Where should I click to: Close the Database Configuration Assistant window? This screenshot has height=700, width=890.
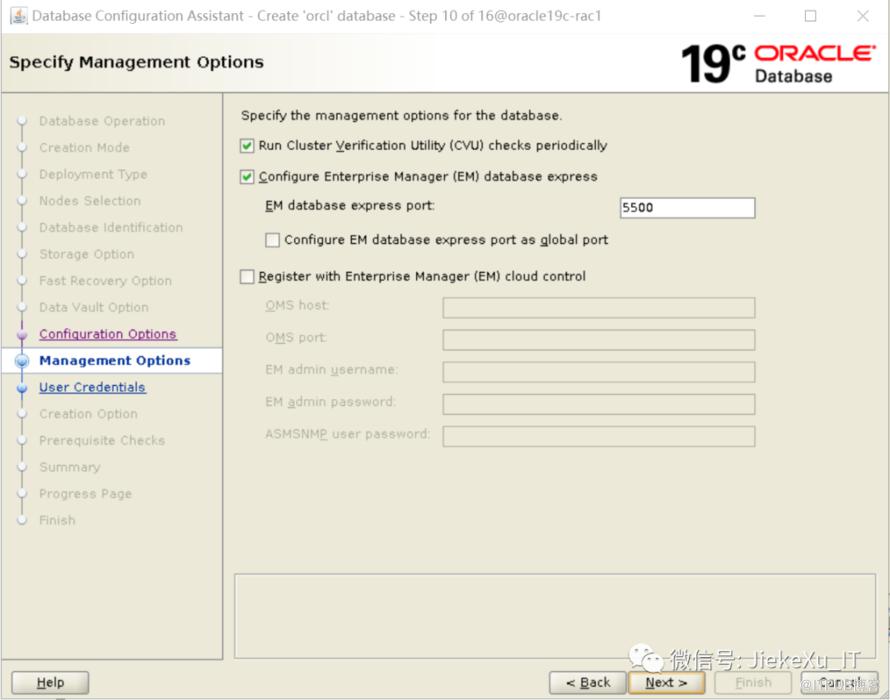862,16
